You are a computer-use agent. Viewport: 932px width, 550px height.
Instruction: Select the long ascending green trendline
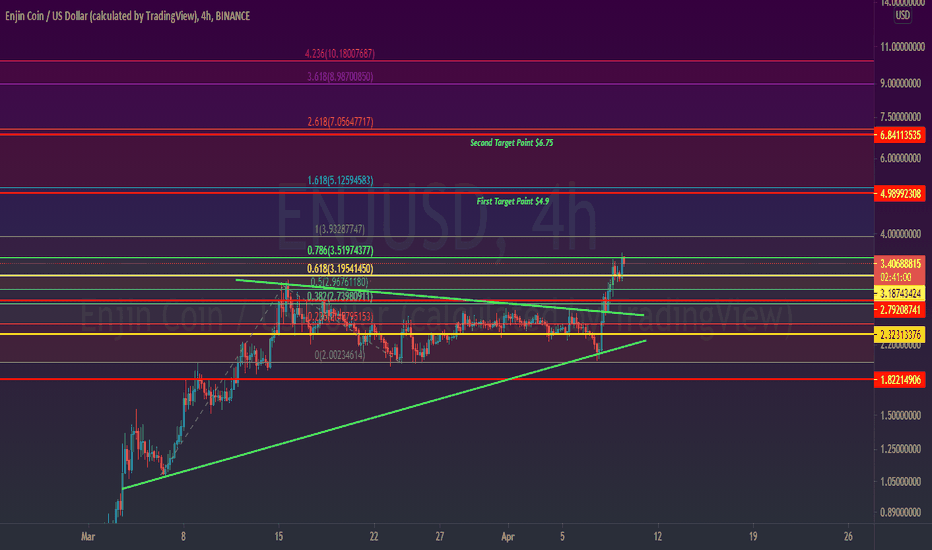(383, 415)
